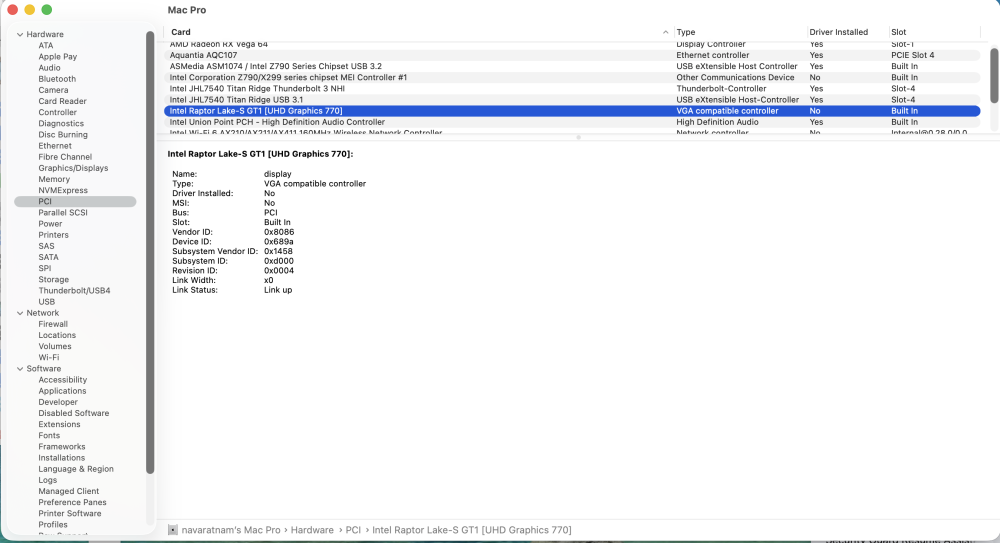
Task: Select Fonts under Software
Action: (x=49, y=436)
